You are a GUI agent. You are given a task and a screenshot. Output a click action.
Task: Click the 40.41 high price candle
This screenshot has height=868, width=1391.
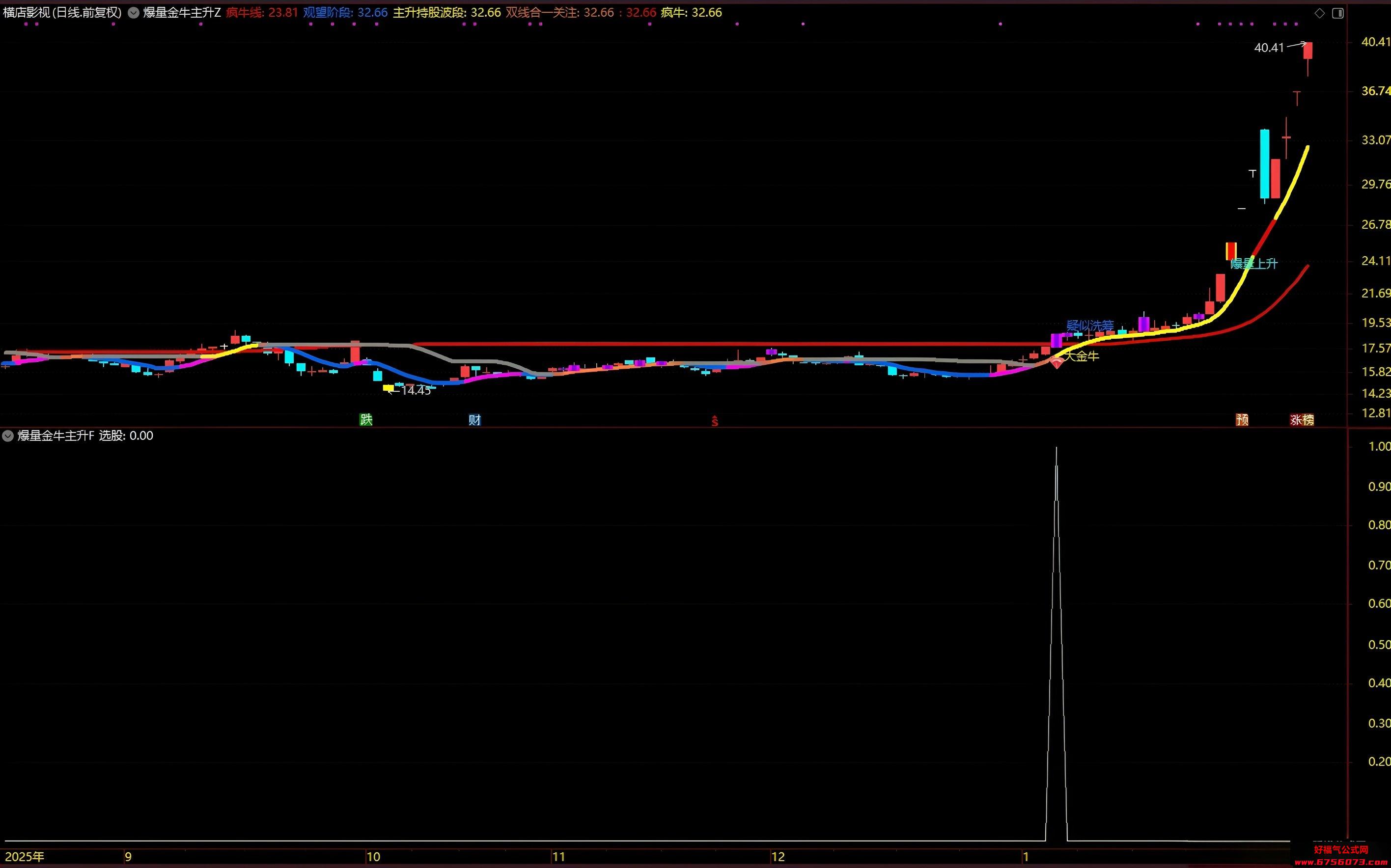pos(1308,51)
